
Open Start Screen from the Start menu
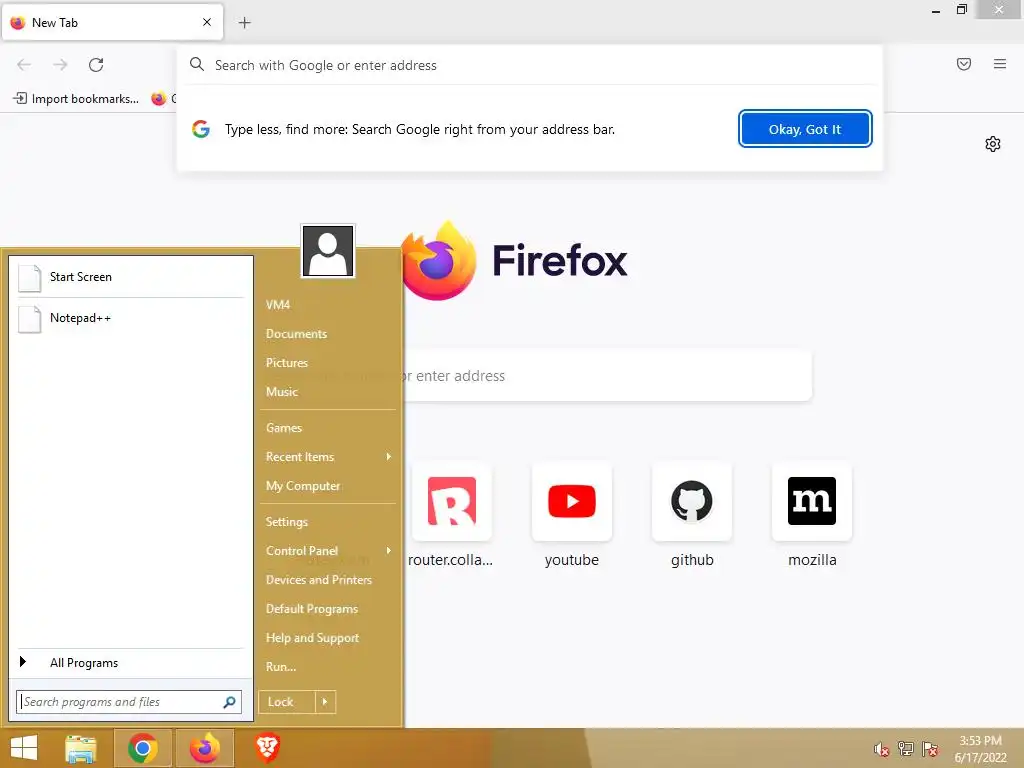pyautogui.click(x=131, y=278)
